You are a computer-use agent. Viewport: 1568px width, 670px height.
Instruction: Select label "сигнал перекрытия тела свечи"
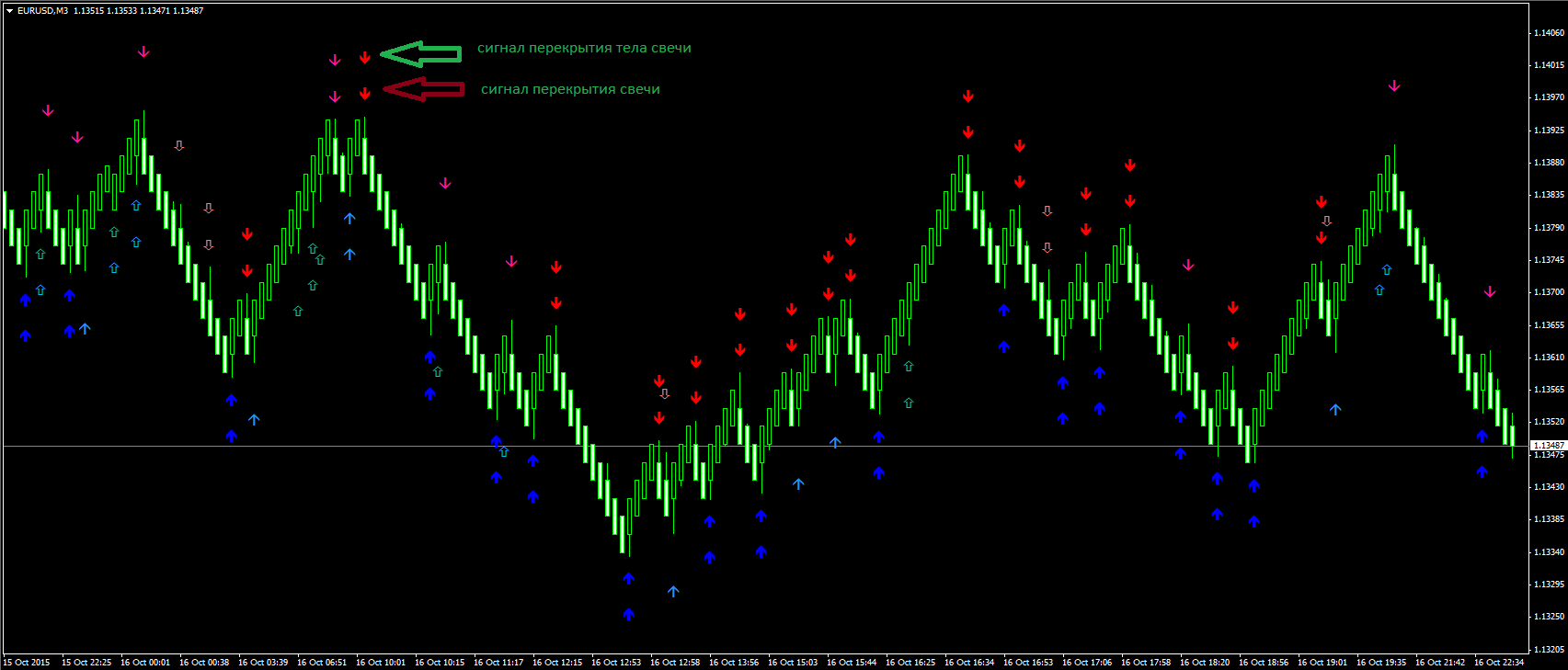coord(584,48)
